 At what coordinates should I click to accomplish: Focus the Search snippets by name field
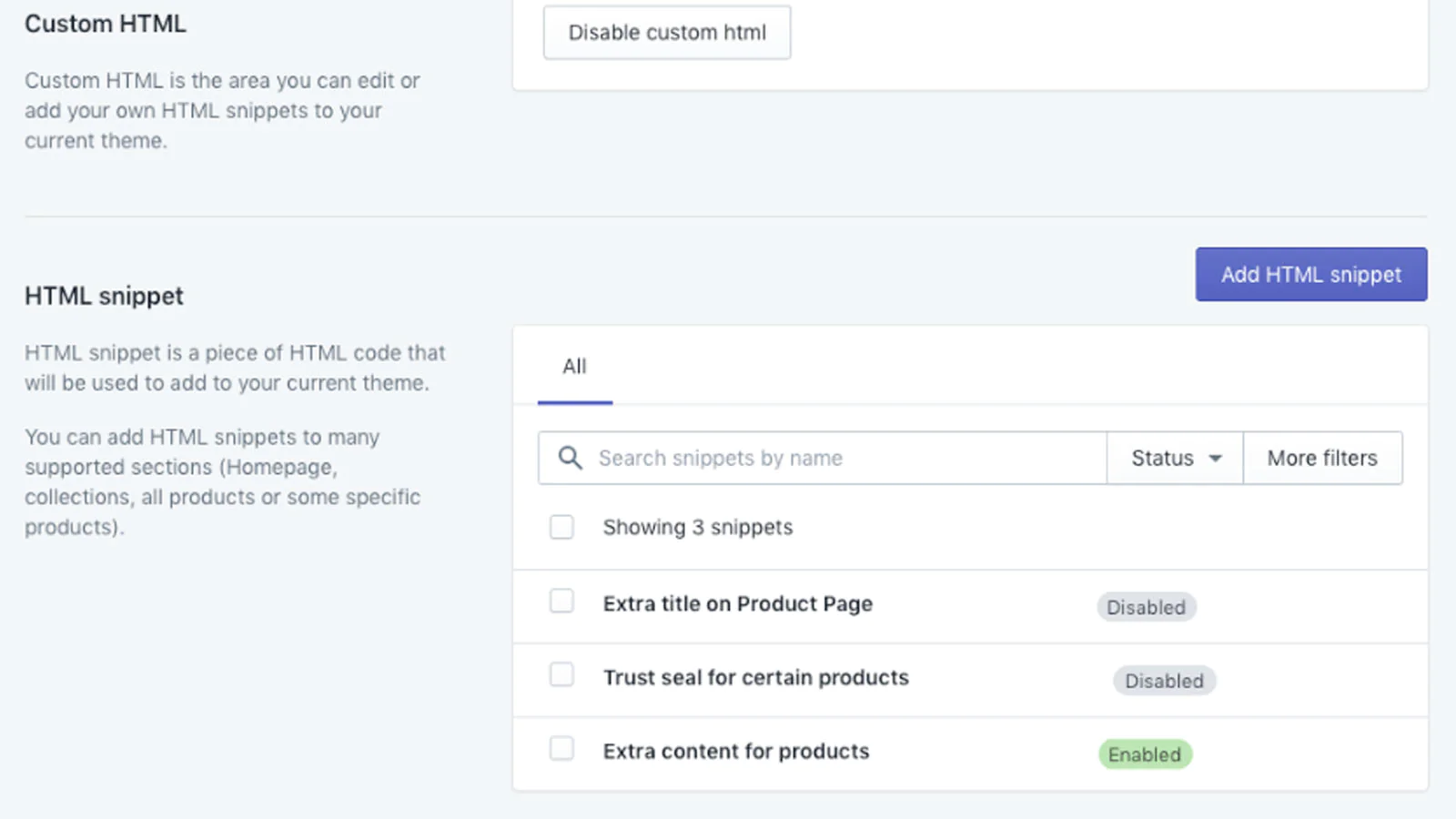[x=846, y=458]
